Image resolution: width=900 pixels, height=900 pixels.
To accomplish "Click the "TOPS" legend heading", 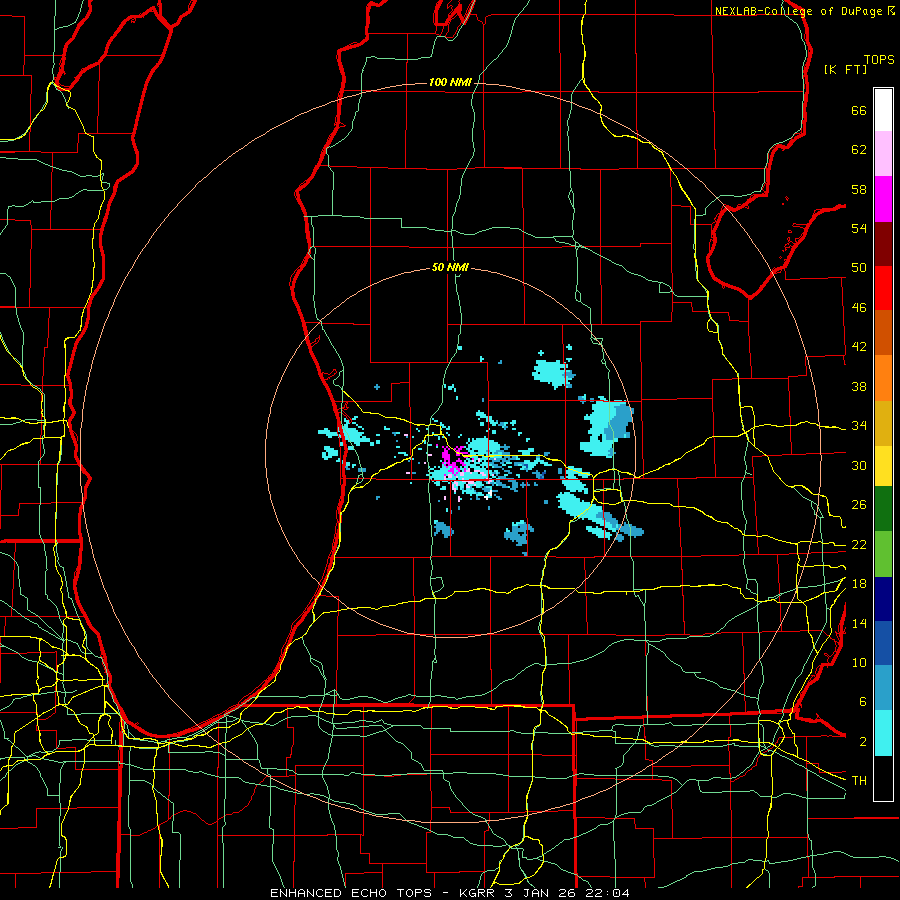I will coord(879,60).
